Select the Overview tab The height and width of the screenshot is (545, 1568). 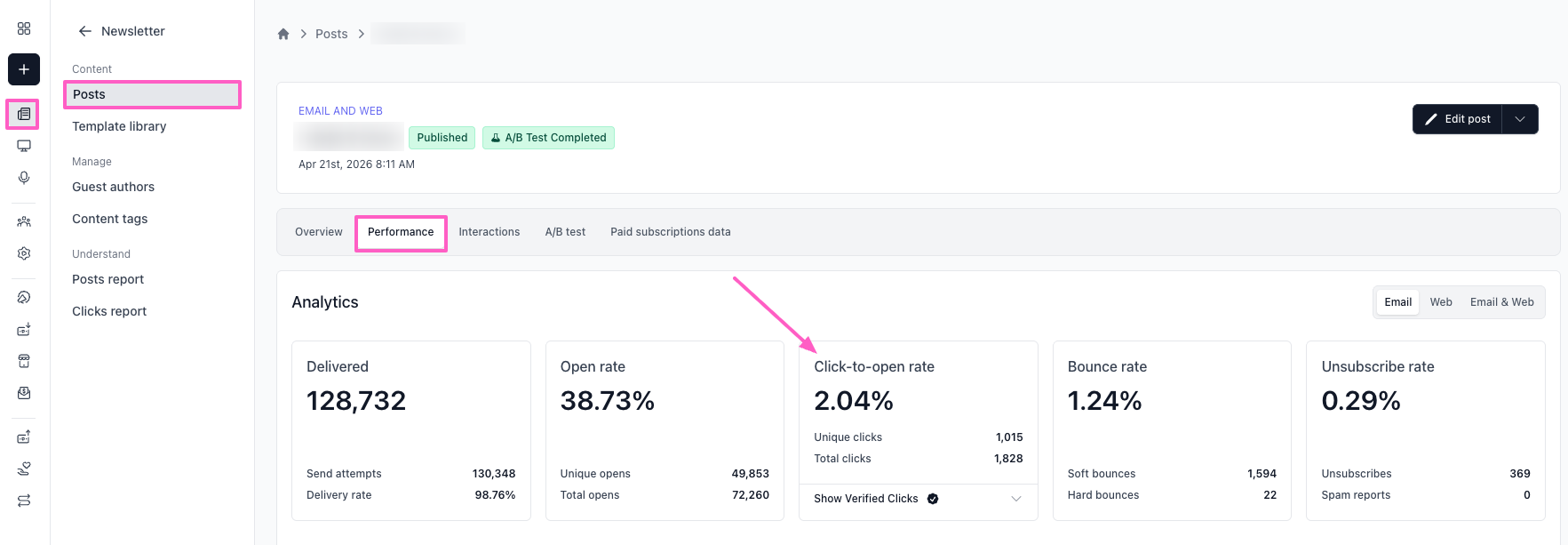point(319,232)
